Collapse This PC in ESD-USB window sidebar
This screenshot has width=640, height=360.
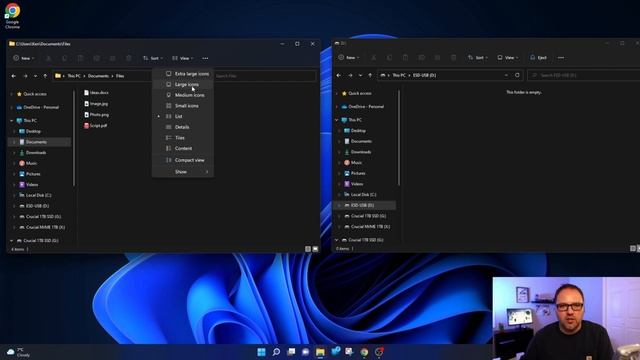click(336, 120)
